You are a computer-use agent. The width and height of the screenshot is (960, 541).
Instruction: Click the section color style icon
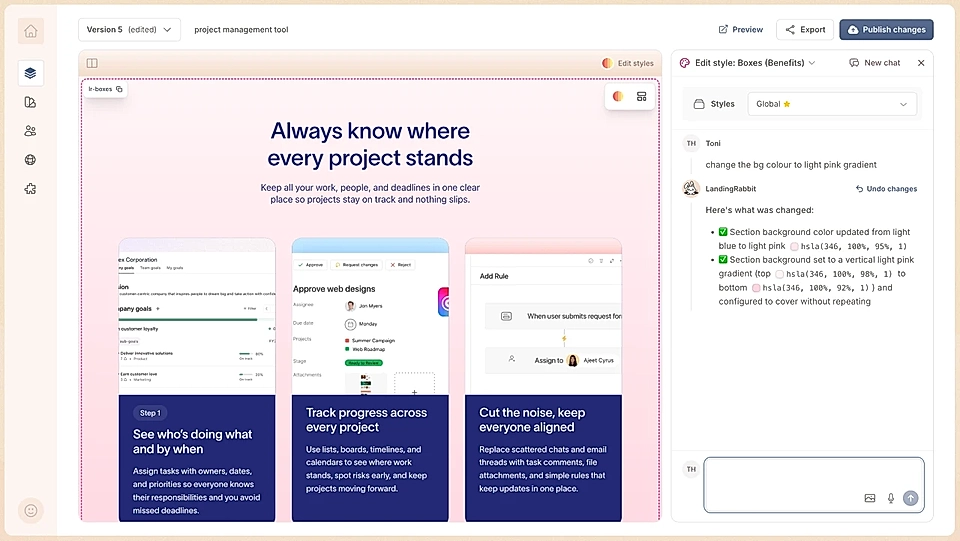click(x=618, y=97)
